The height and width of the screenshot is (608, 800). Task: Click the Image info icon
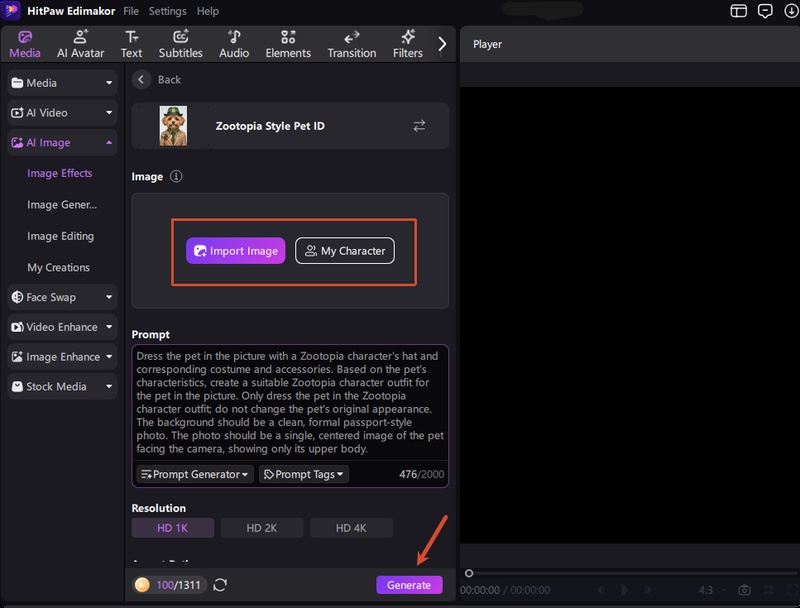(176, 176)
